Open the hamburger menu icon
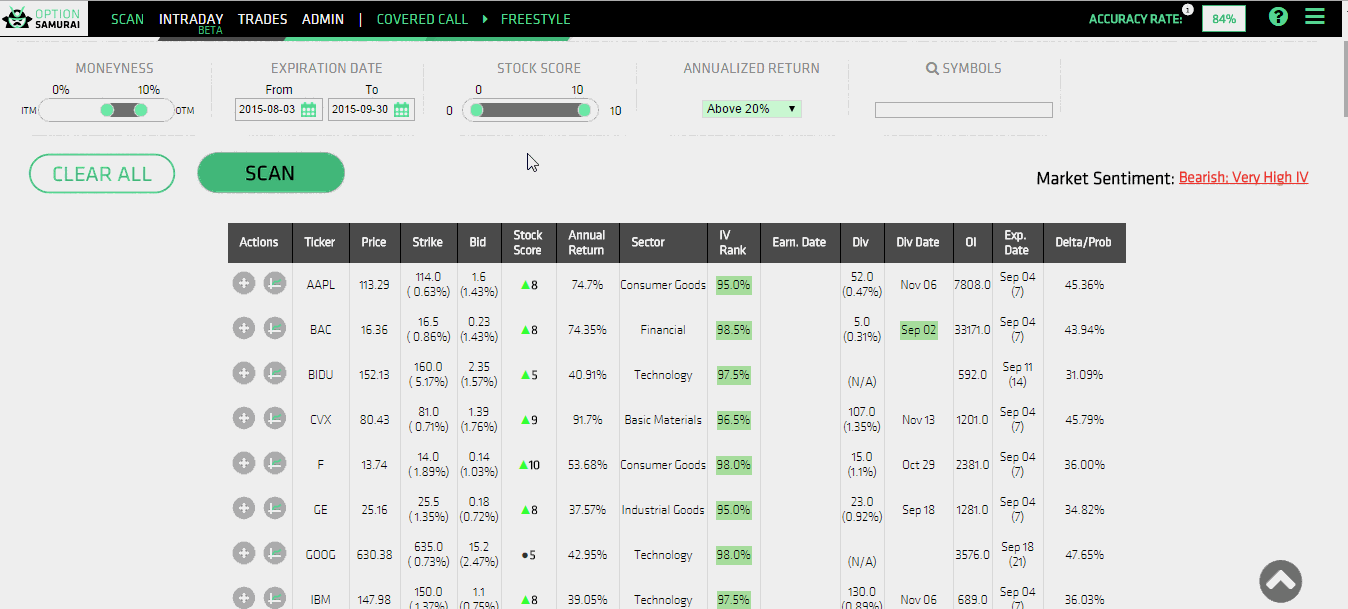Viewport: 1348px width, 609px height. 1314,17
